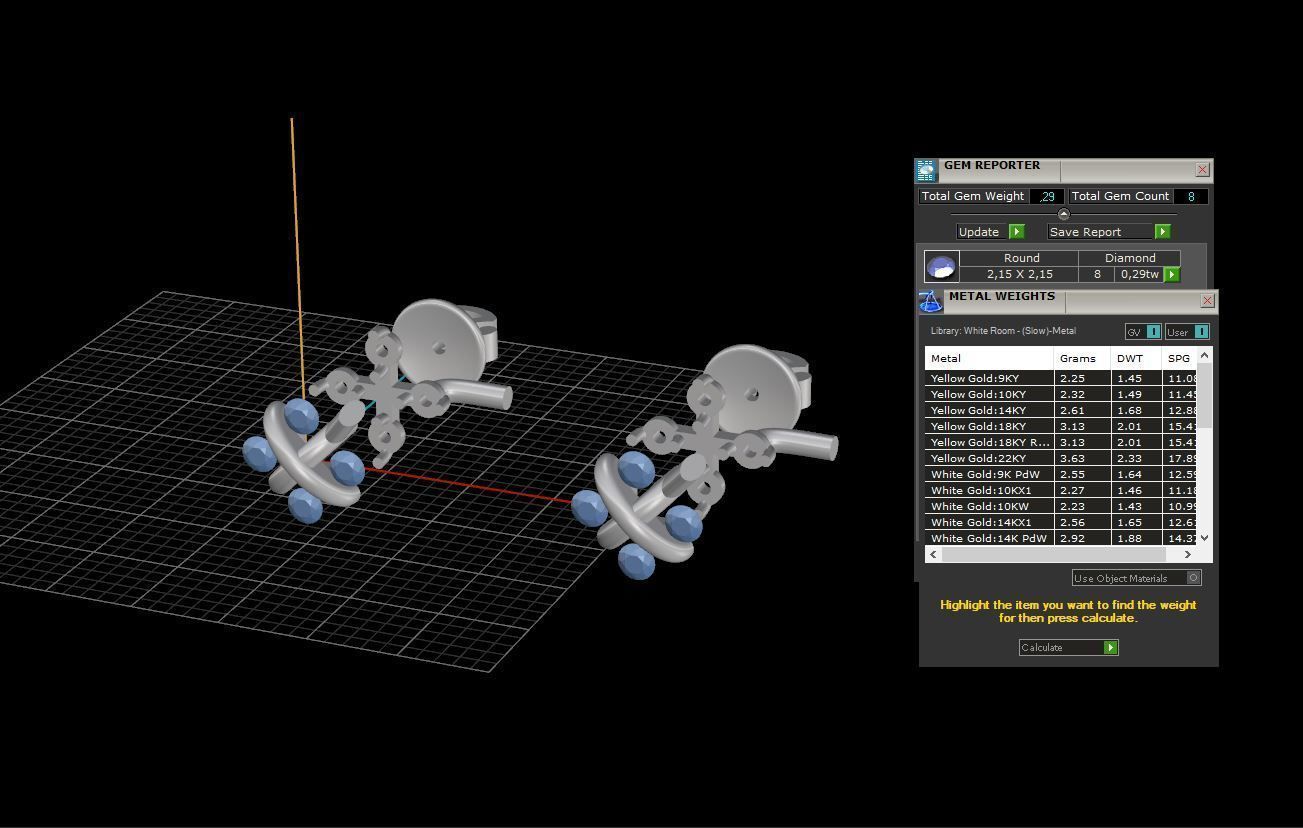The image size is (1303, 828).
Task: Click the 3.63 grams value for 22KY
Action: [x=1072, y=458]
